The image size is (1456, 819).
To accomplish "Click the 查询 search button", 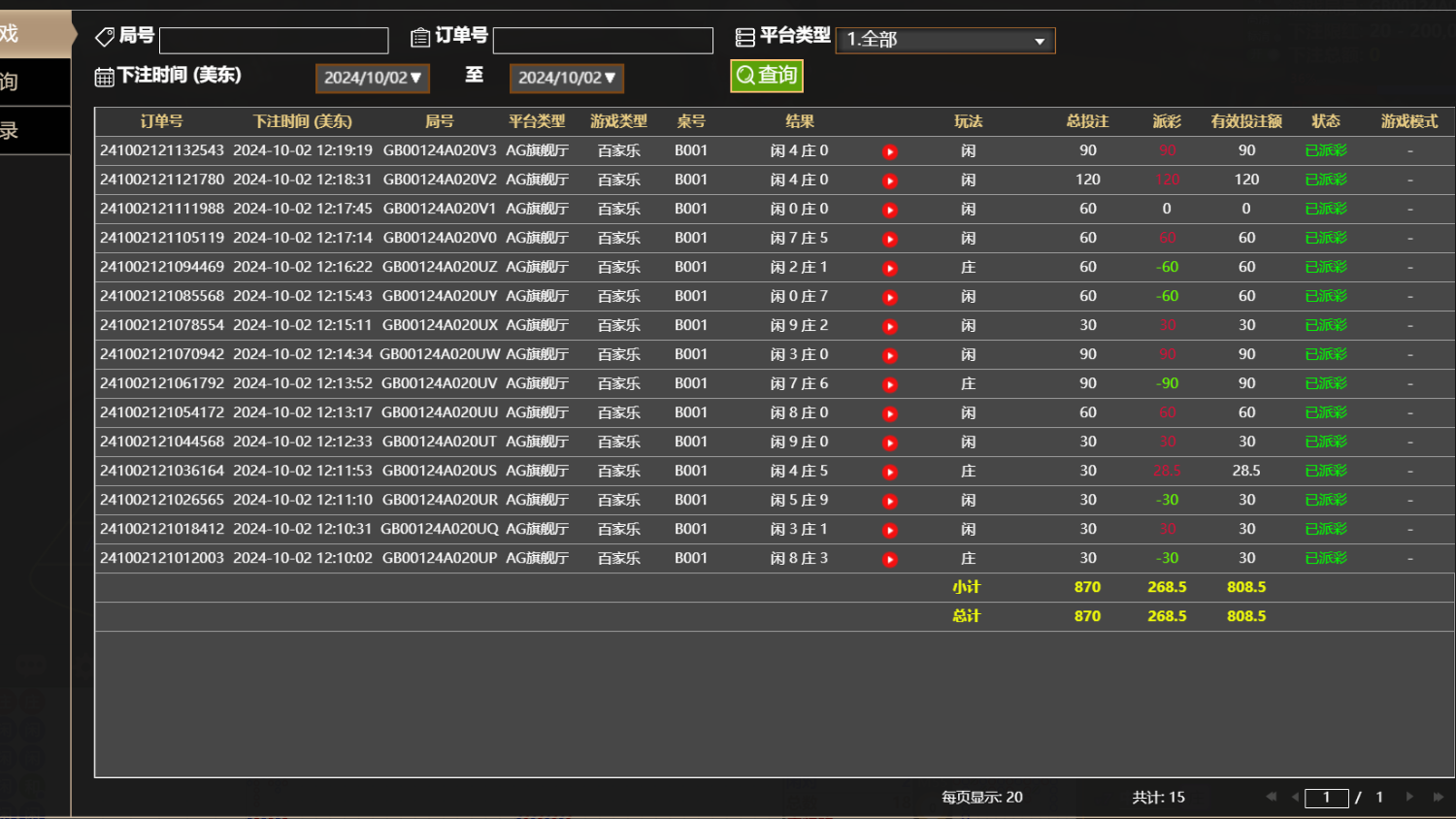I will pyautogui.click(x=767, y=75).
